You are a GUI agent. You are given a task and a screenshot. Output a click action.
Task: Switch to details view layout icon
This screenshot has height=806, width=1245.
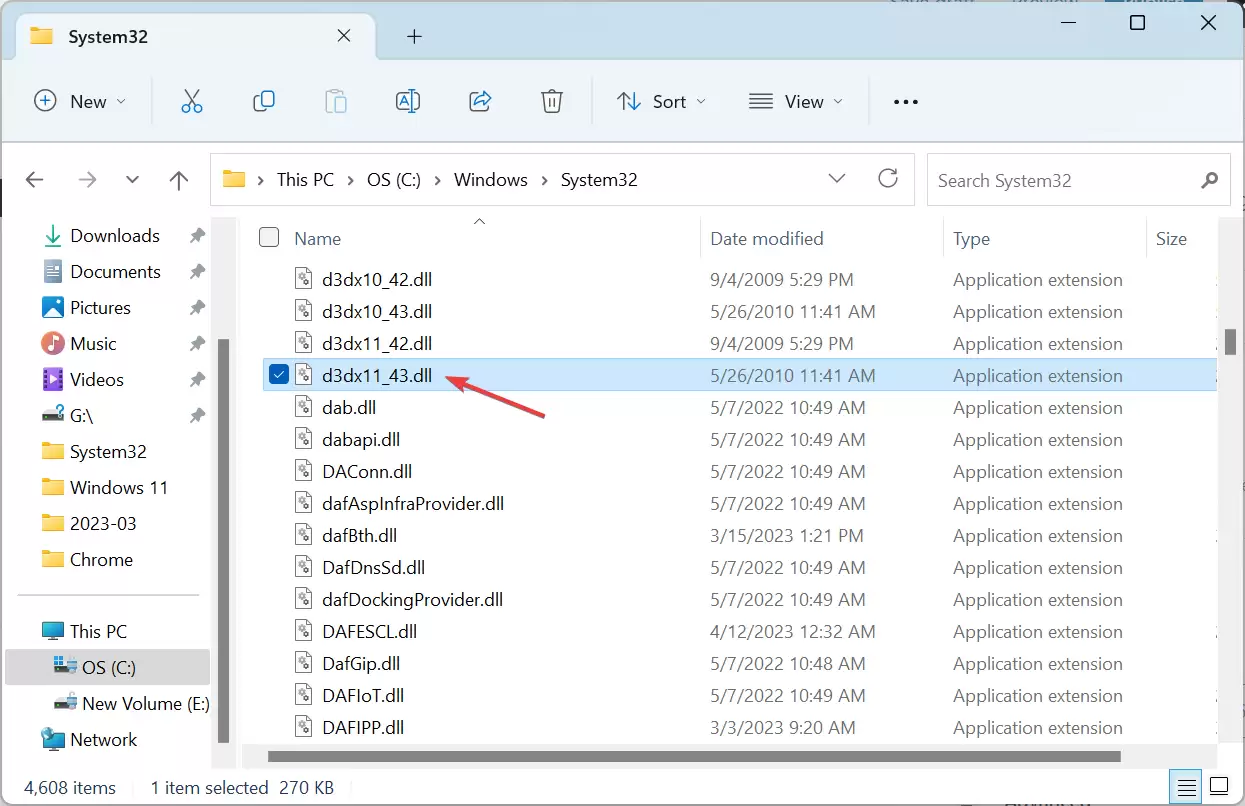(x=1186, y=785)
